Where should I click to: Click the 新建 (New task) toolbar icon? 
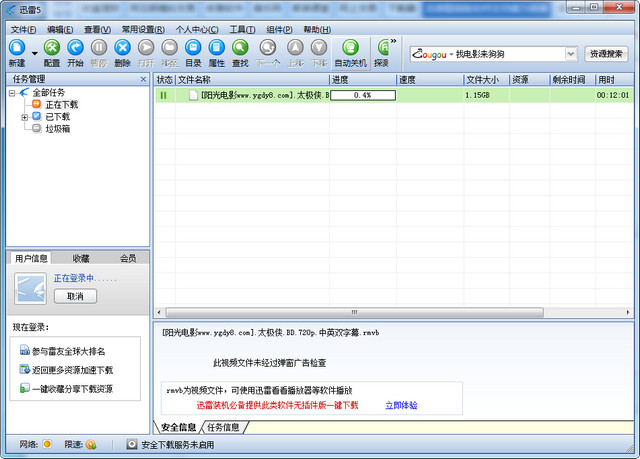tap(17, 53)
